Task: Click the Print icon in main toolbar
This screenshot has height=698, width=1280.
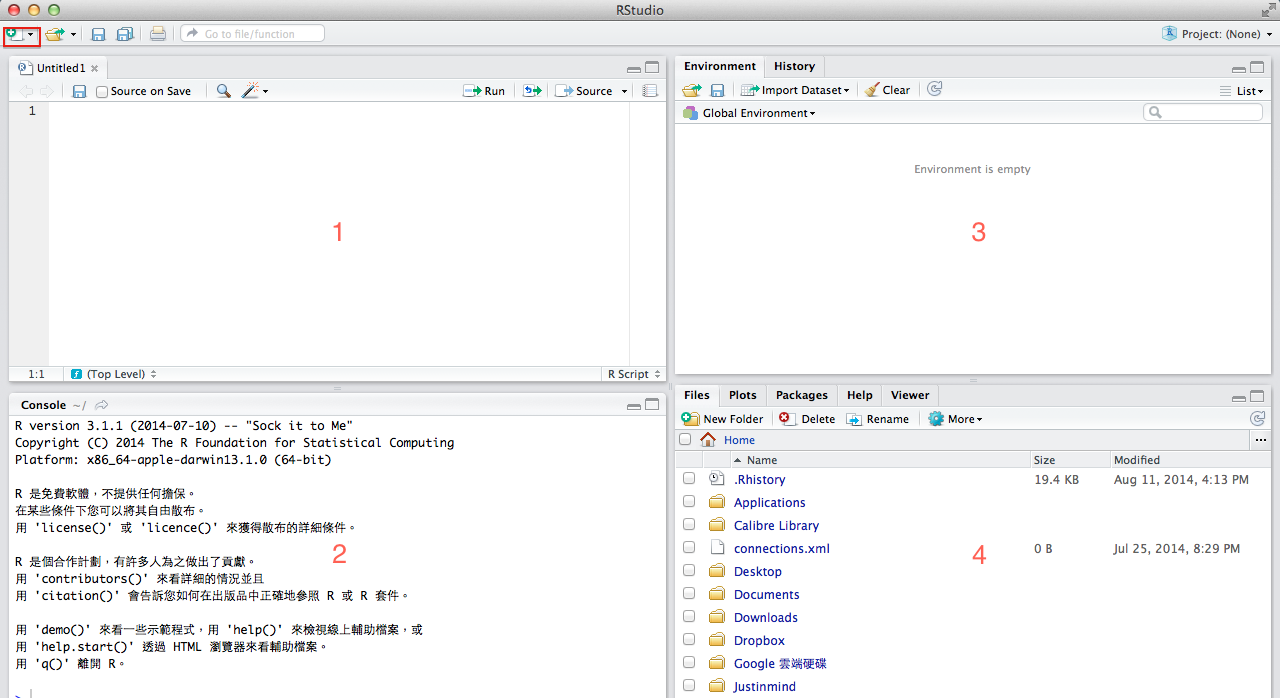Action: 158,34
